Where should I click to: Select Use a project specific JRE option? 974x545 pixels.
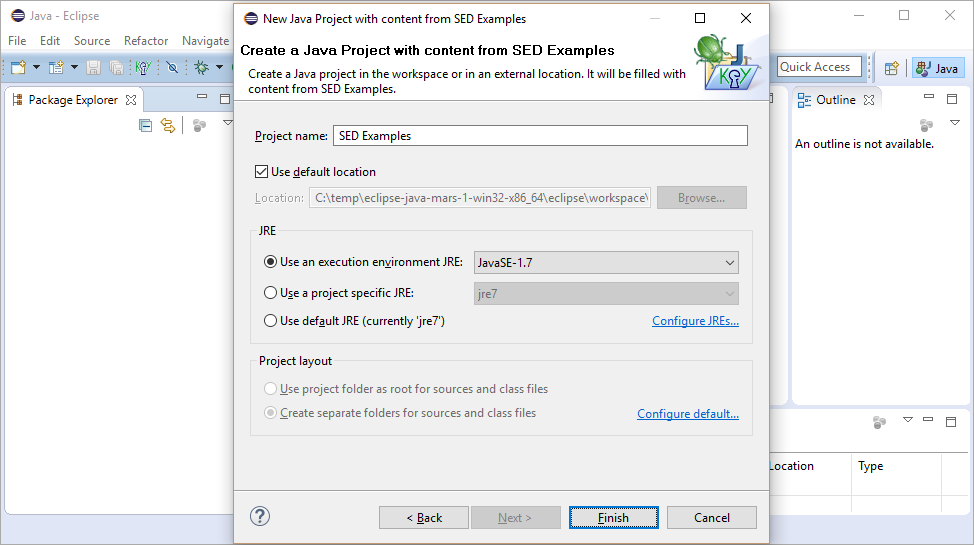270,293
